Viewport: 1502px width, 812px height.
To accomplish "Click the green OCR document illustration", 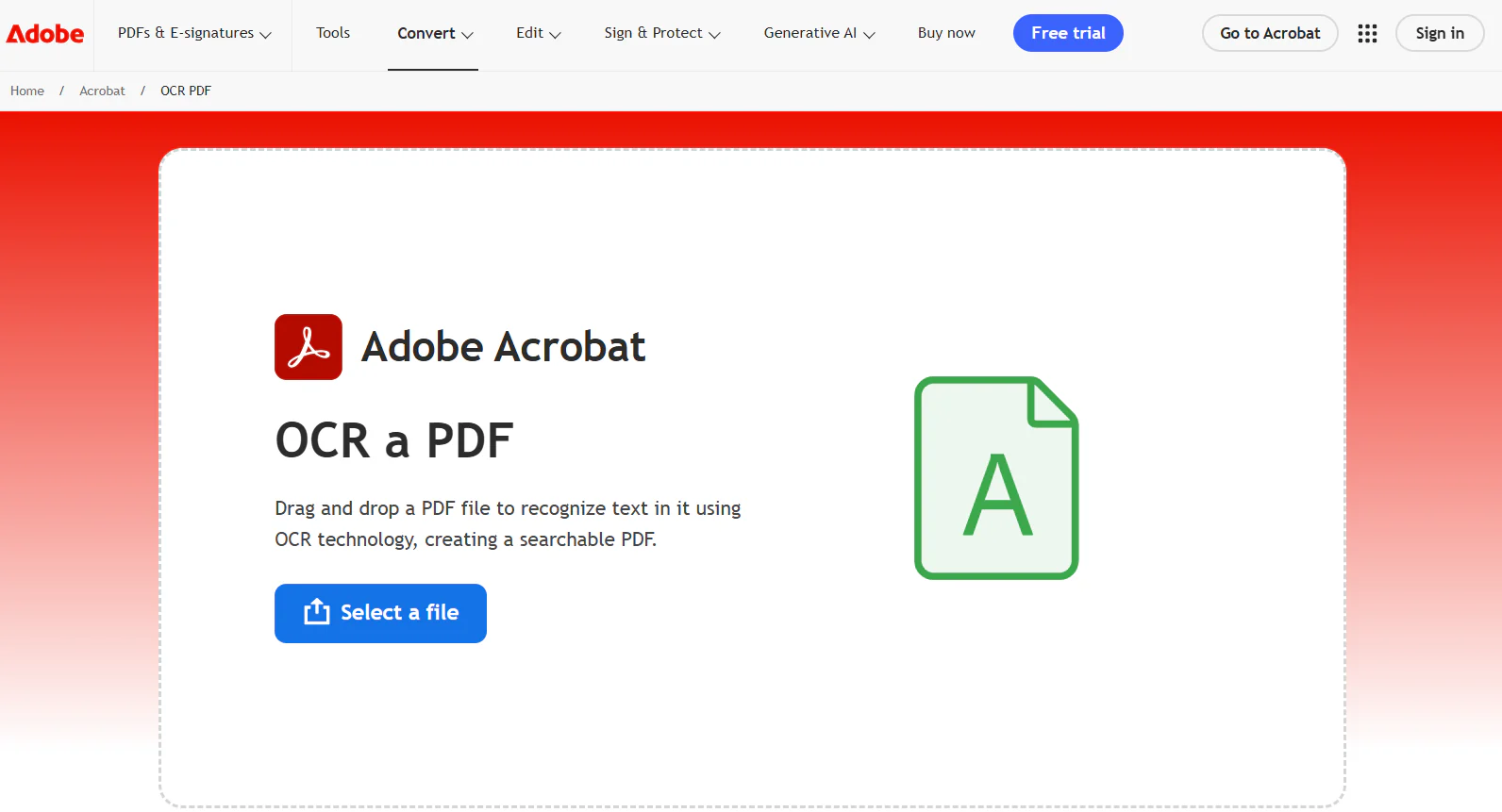I will [x=996, y=478].
